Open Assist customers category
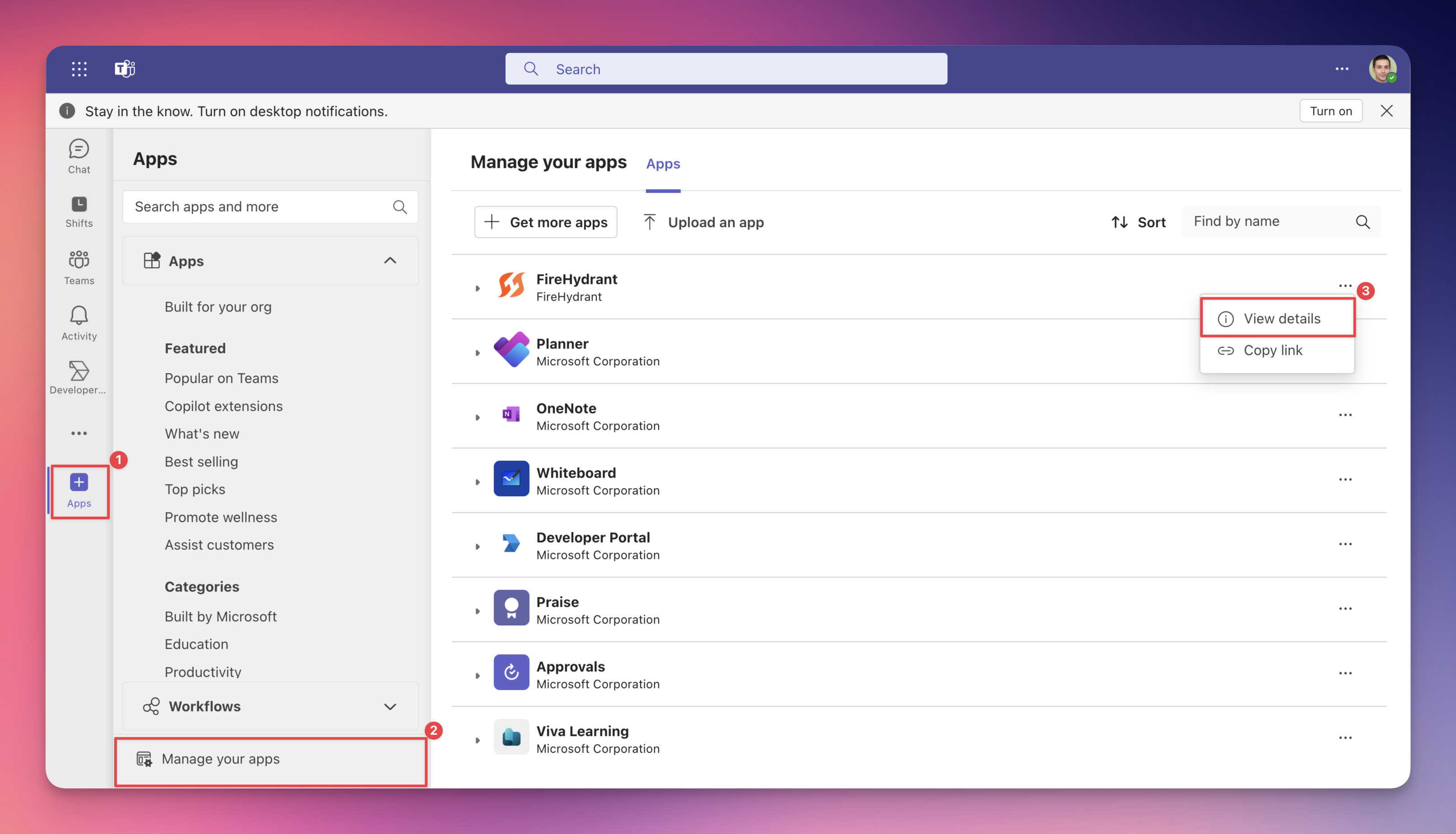 (219, 545)
